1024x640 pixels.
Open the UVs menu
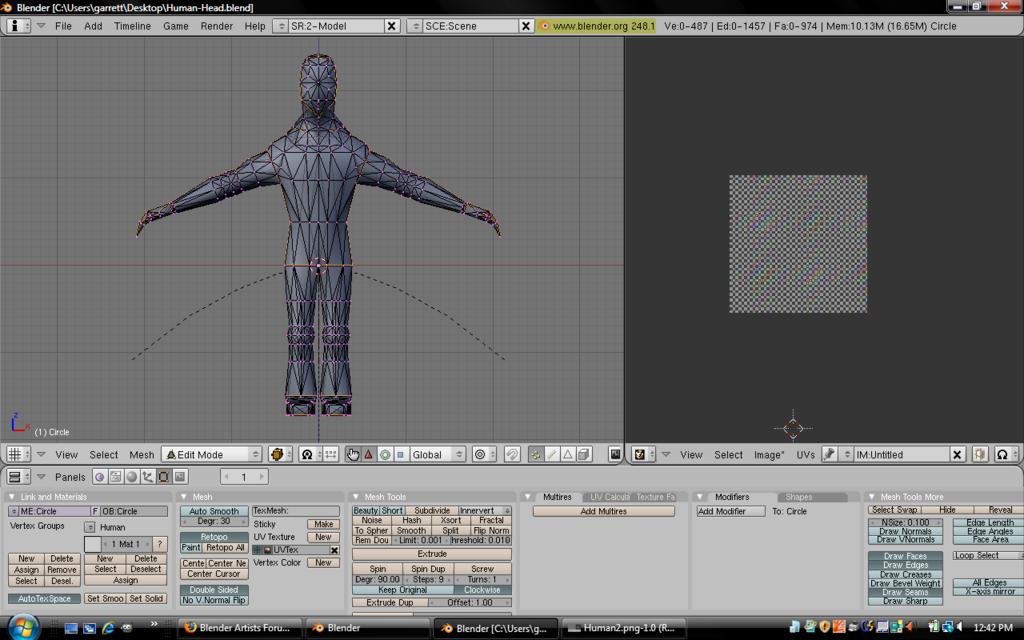click(805, 455)
